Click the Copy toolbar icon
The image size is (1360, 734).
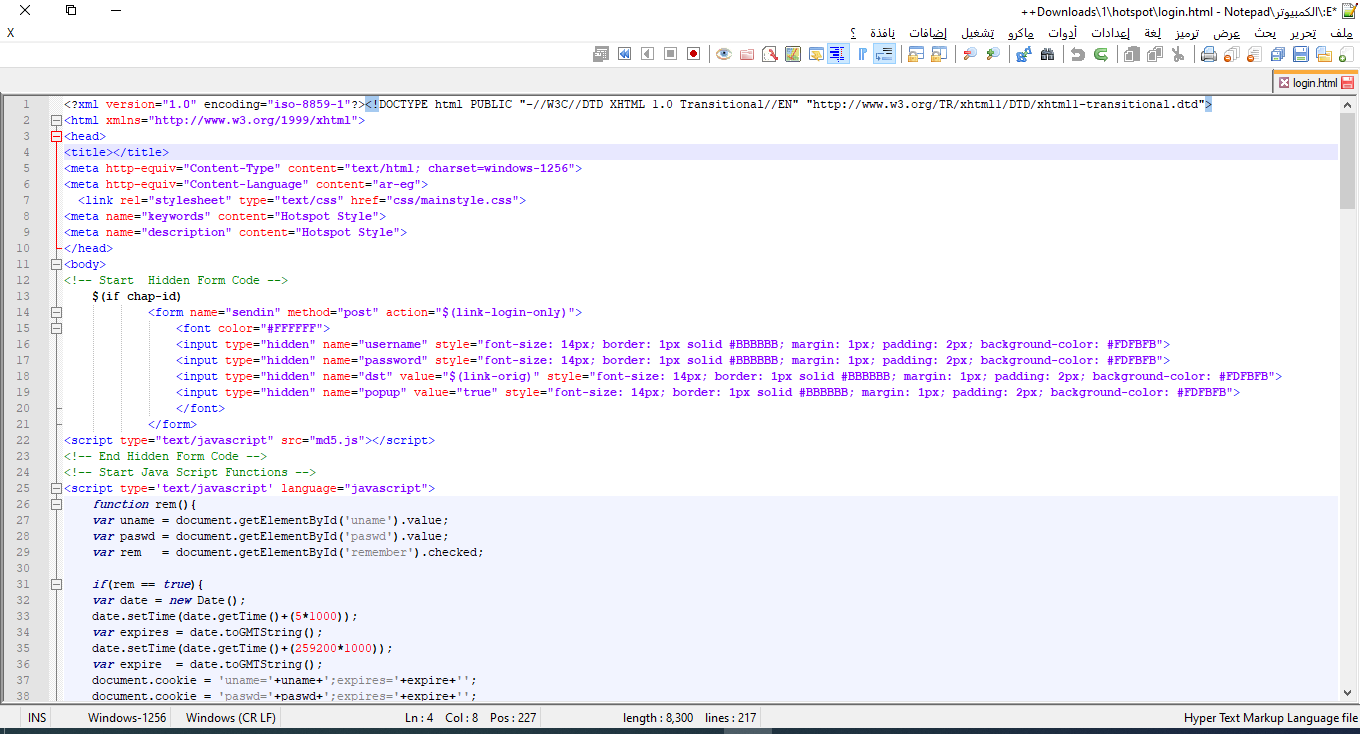tap(1155, 54)
